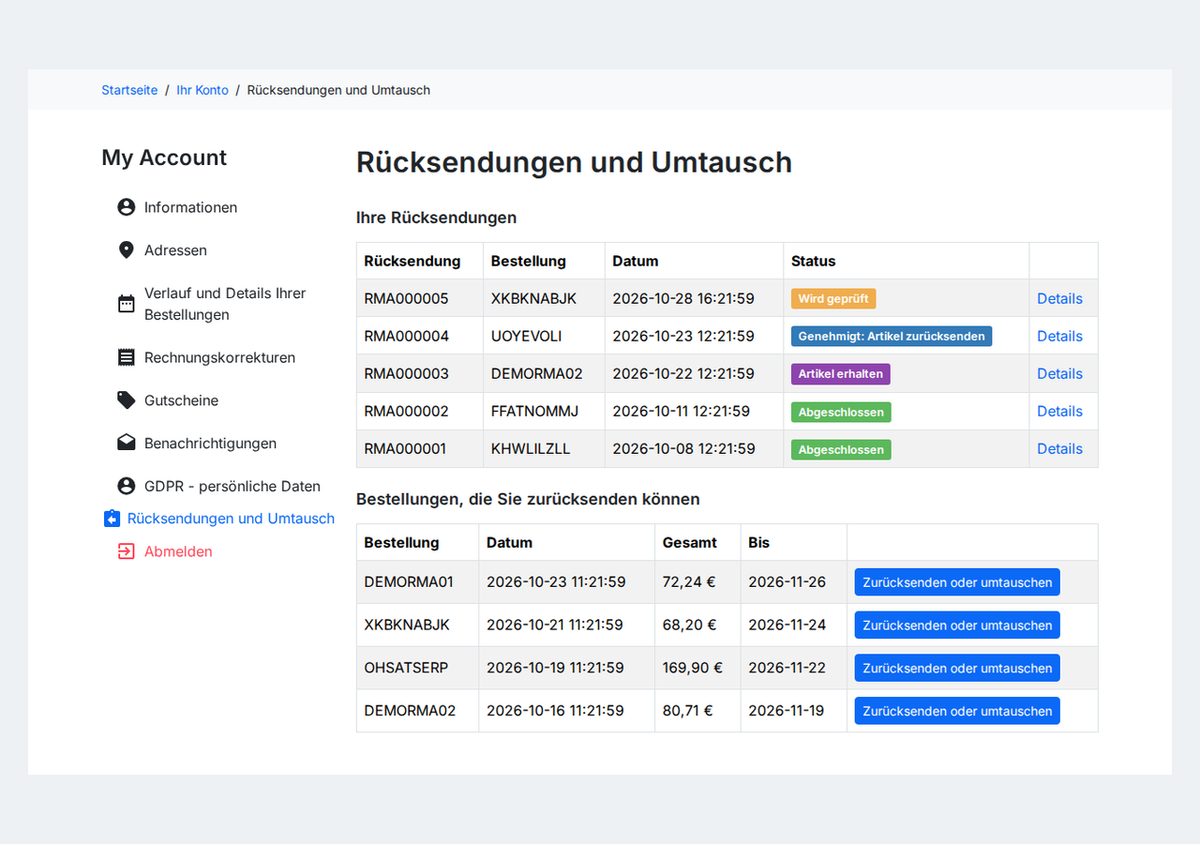Screen dimensions: 1200x844
Task: Click the RMA000005 return number
Action: (406, 298)
